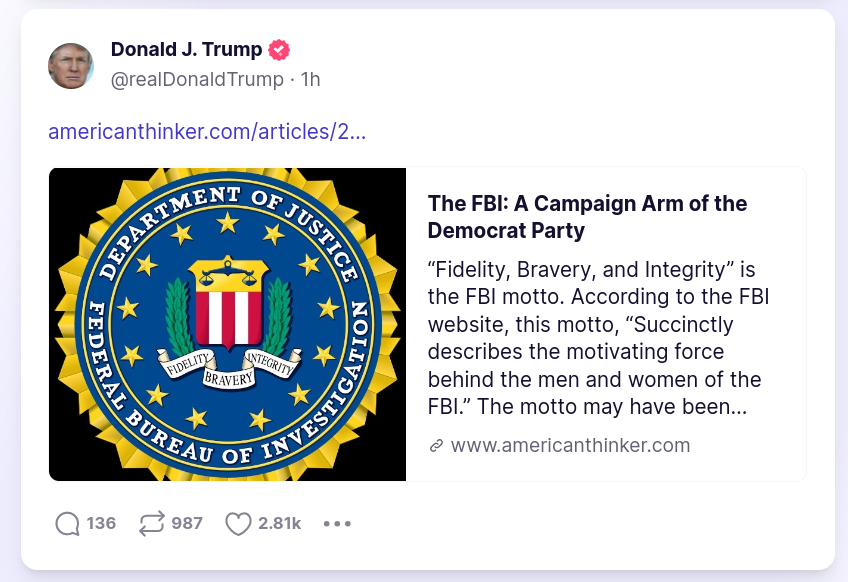Open the profile avatar photo
The width and height of the screenshot is (848, 582).
tap(71, 66)
